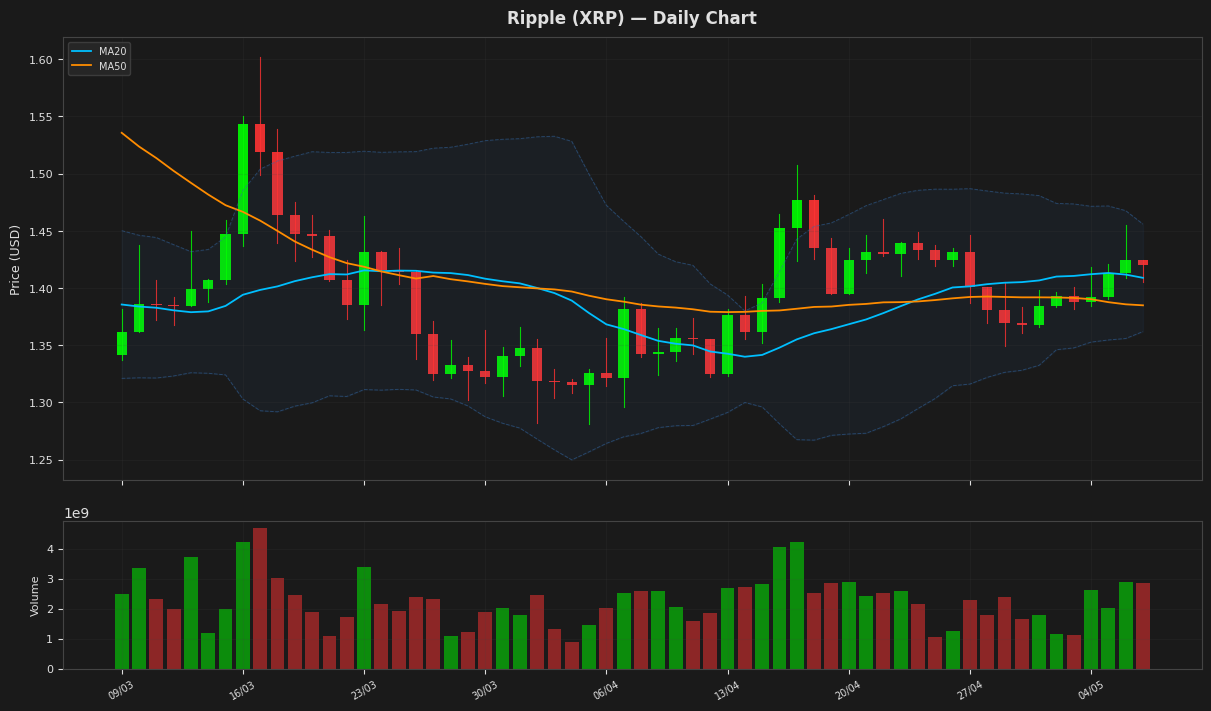Viewport: 1211px width, 711px height.
Task: Click the 04/05 date label
Action: (1090, 690)
